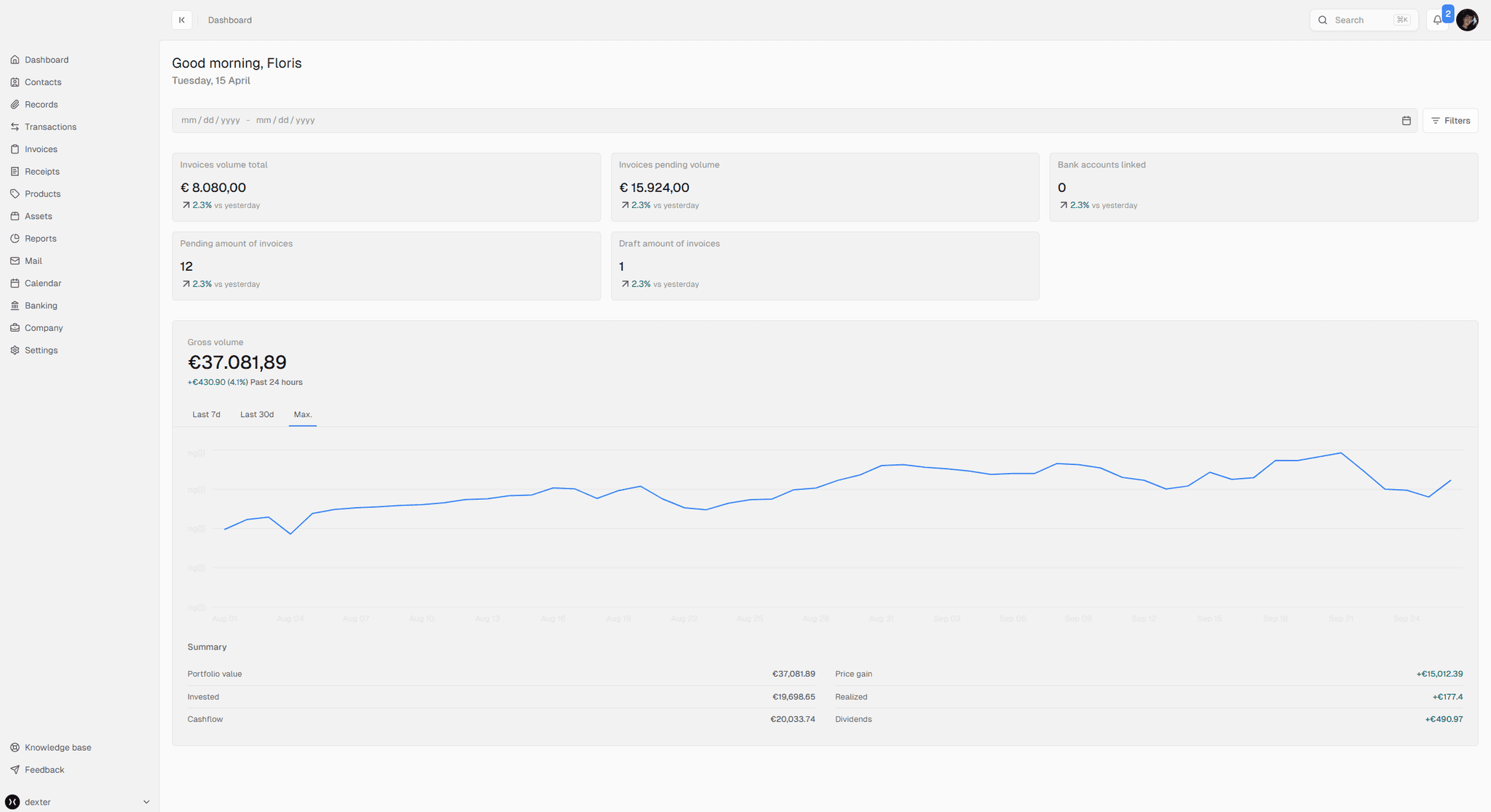The image size is (1491, 812).
Task: Click the Pending amount of invoices card
Action: [x=386, y=266]
